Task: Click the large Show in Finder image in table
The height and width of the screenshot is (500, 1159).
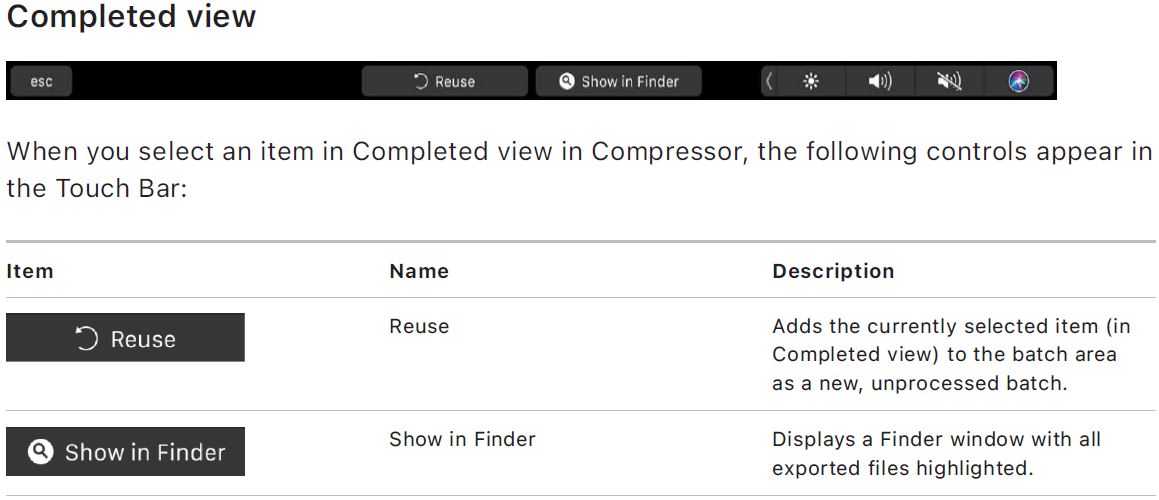Action: [x=125, y=452]
